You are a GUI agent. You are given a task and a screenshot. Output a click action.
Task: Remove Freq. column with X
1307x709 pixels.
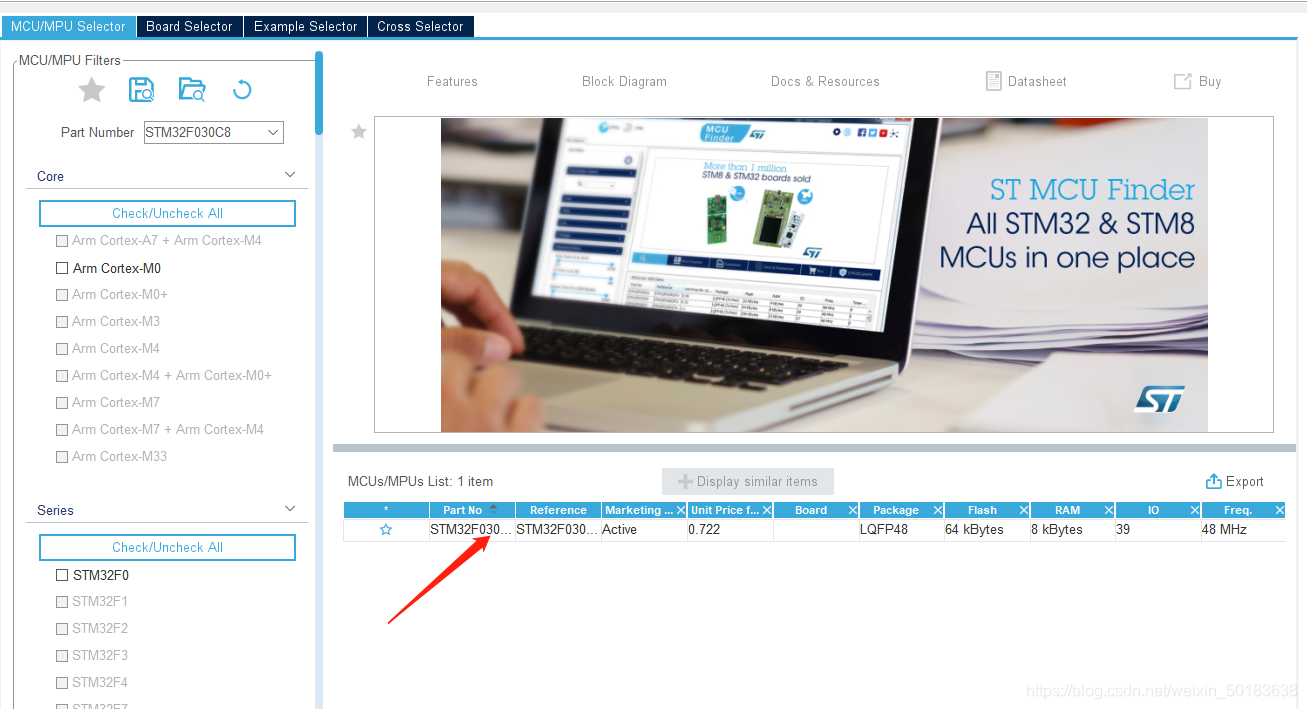click(x=1279, y=510)
